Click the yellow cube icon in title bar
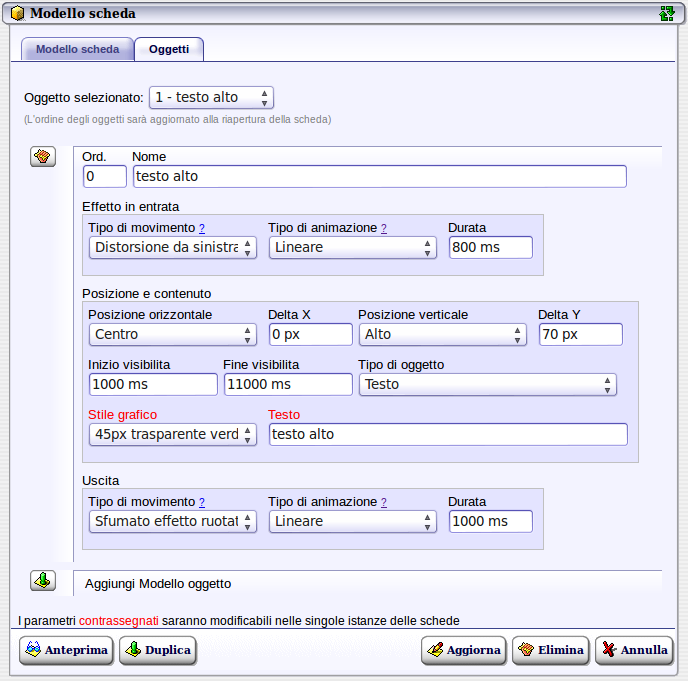 click(17, 14)
